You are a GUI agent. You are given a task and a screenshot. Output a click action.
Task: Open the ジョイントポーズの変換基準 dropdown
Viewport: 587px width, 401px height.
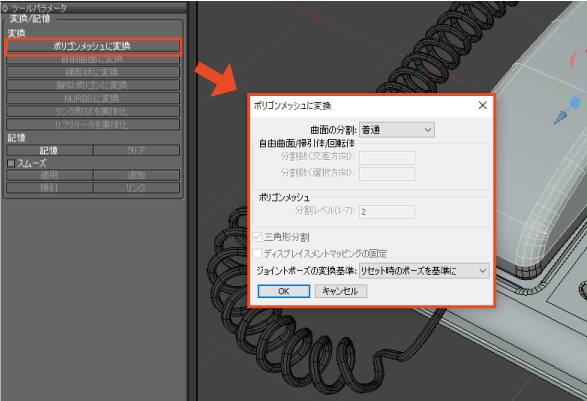coord(424,271)
